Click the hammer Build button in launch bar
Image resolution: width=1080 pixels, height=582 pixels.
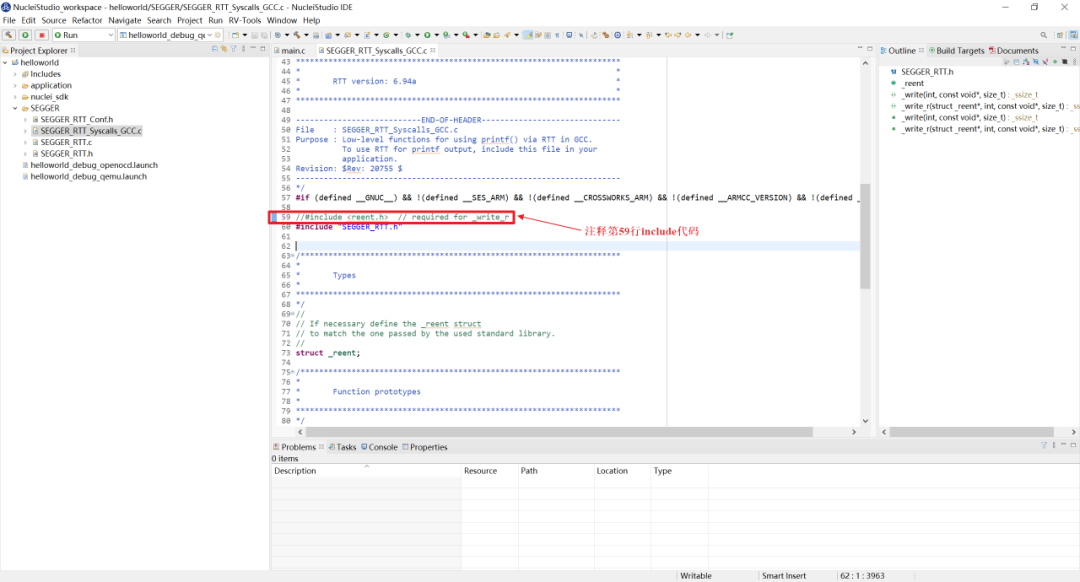[9, 35]
